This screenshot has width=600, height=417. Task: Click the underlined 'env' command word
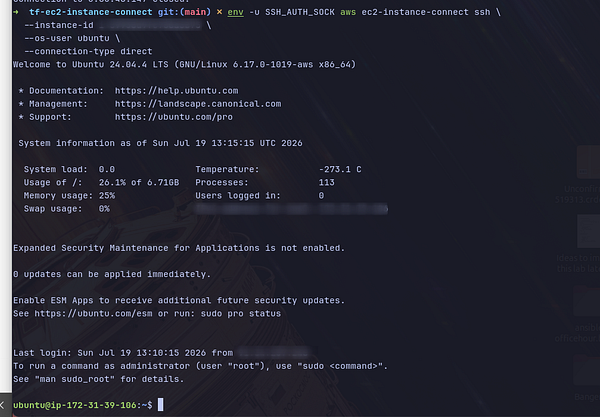coord(235,12)
